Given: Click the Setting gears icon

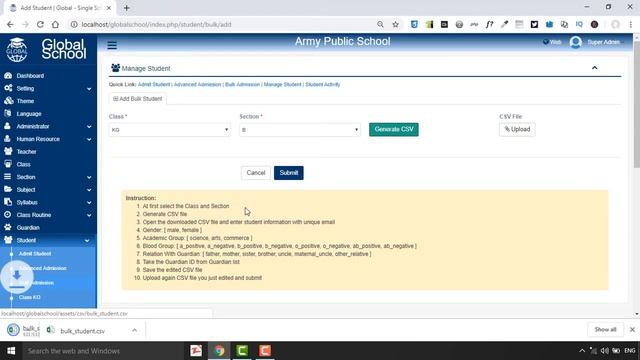Looking at the screenshot, I should point(8,88).
